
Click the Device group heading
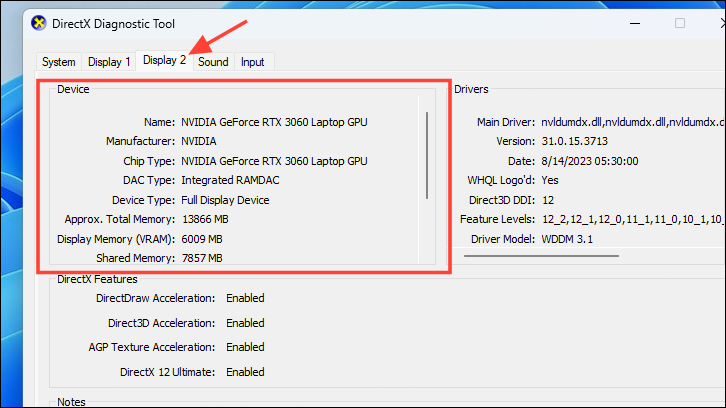[73, 89]
